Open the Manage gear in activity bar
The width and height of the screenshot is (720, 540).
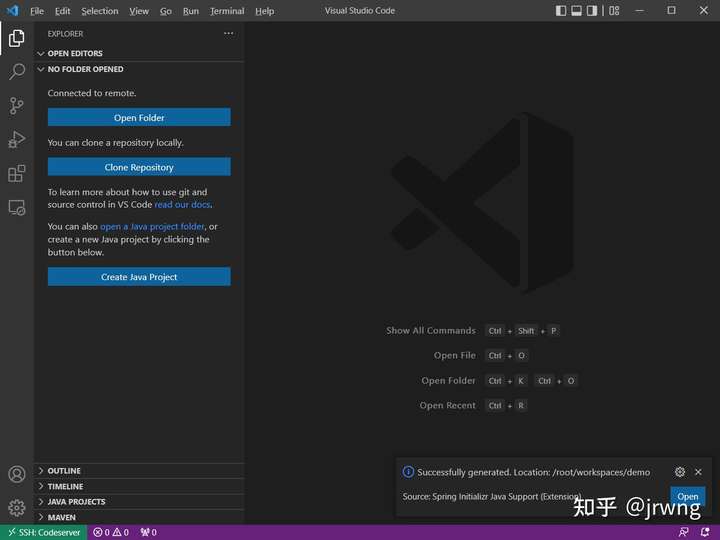click(x=17, y=508)
